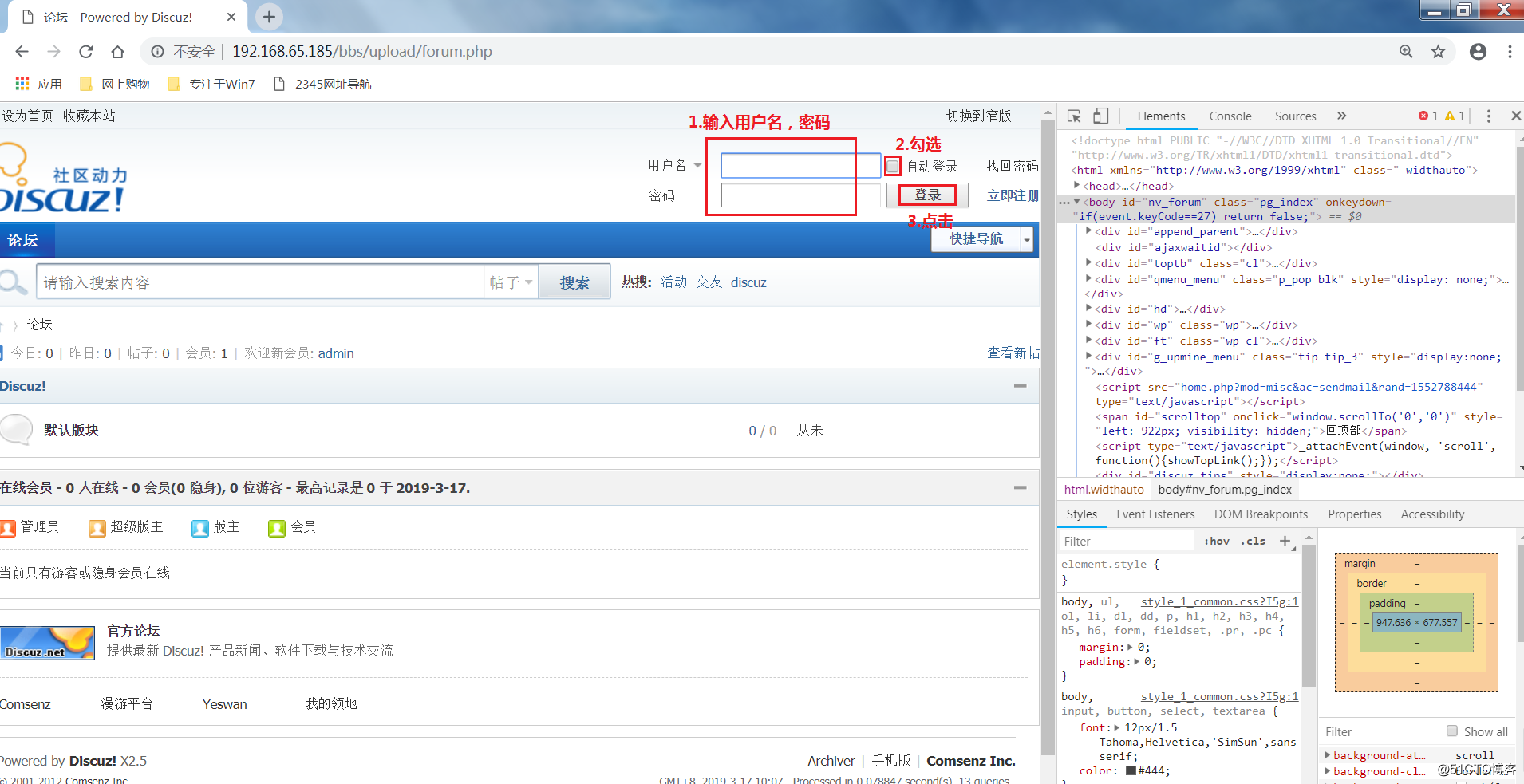Toggle the Show all checkbox
Image resolution: width=1524 pixels, height=784 pixels.
(1452, 731)
